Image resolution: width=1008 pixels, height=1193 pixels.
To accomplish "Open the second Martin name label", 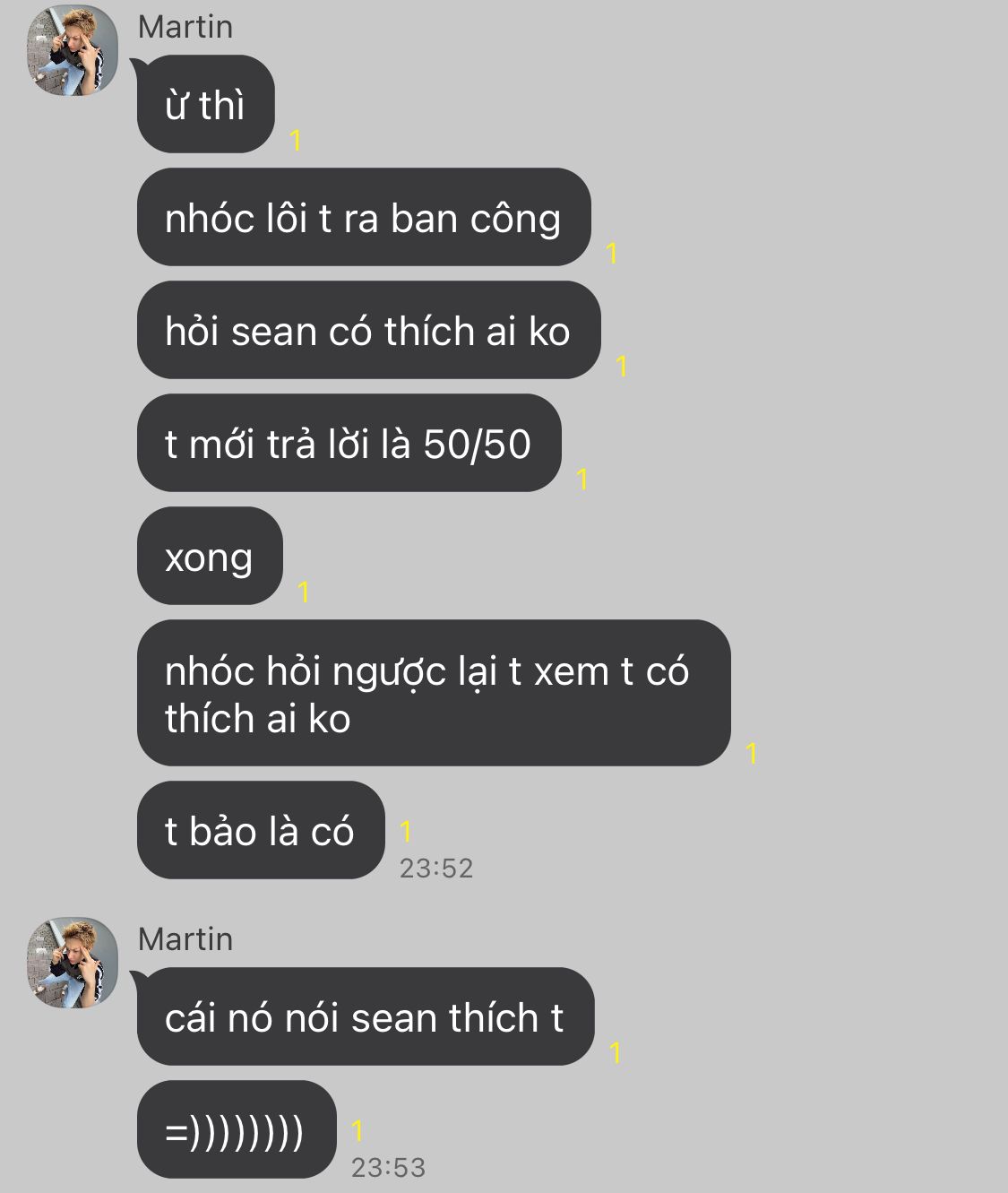I will click(185, 939).
